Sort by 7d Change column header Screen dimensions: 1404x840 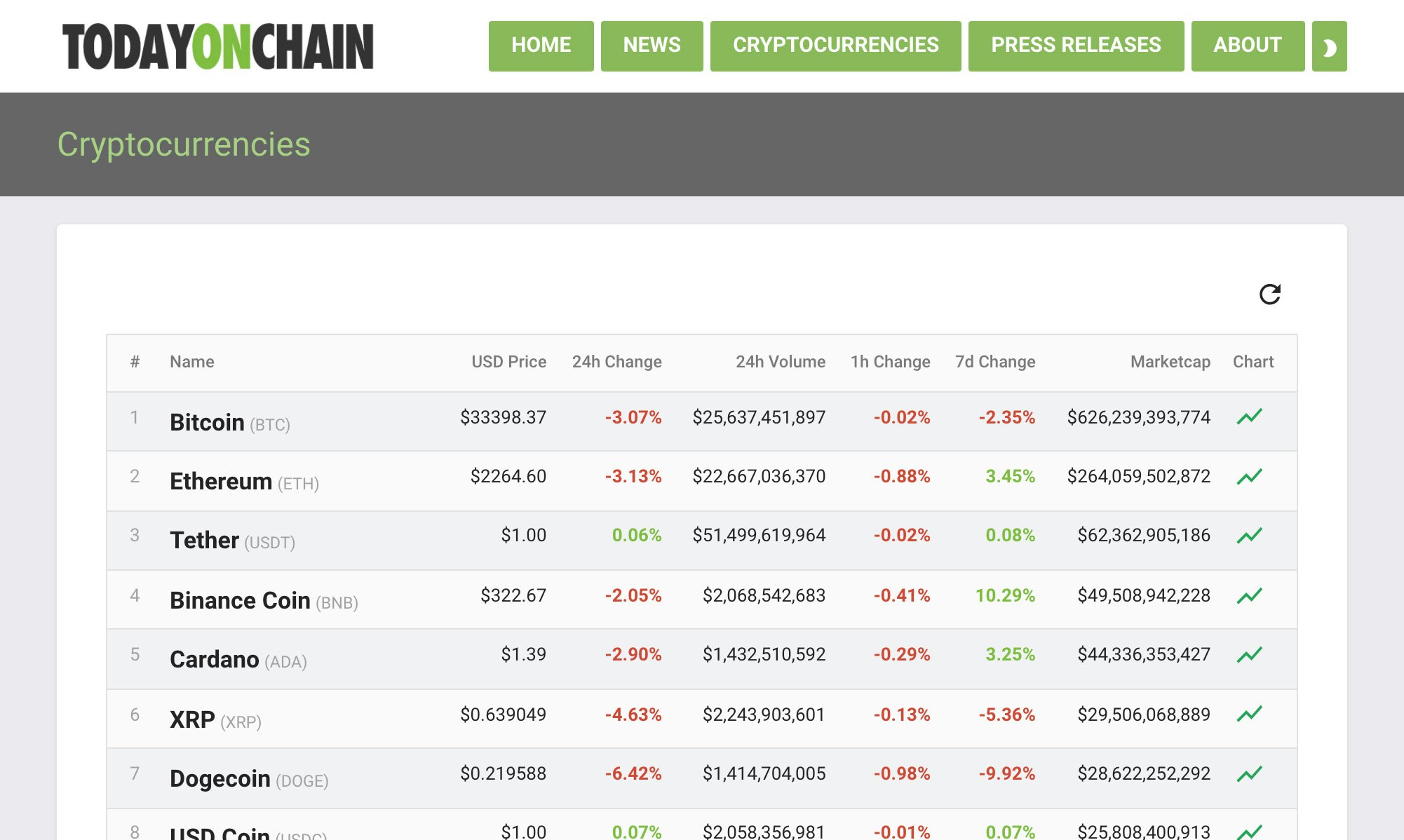pyautogui.click(x=994, y=362)
